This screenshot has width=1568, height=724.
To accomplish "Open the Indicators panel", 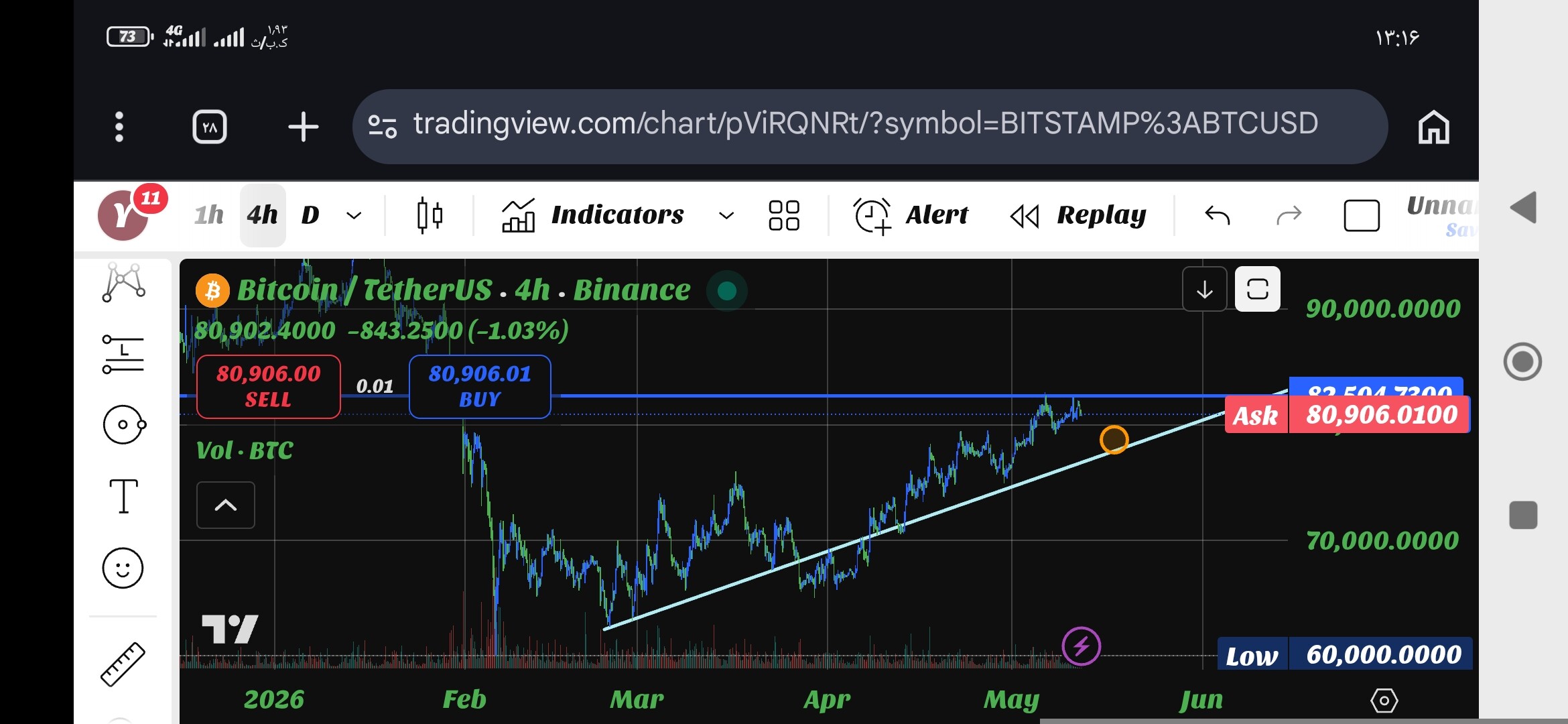I will (x=592, y=215).
